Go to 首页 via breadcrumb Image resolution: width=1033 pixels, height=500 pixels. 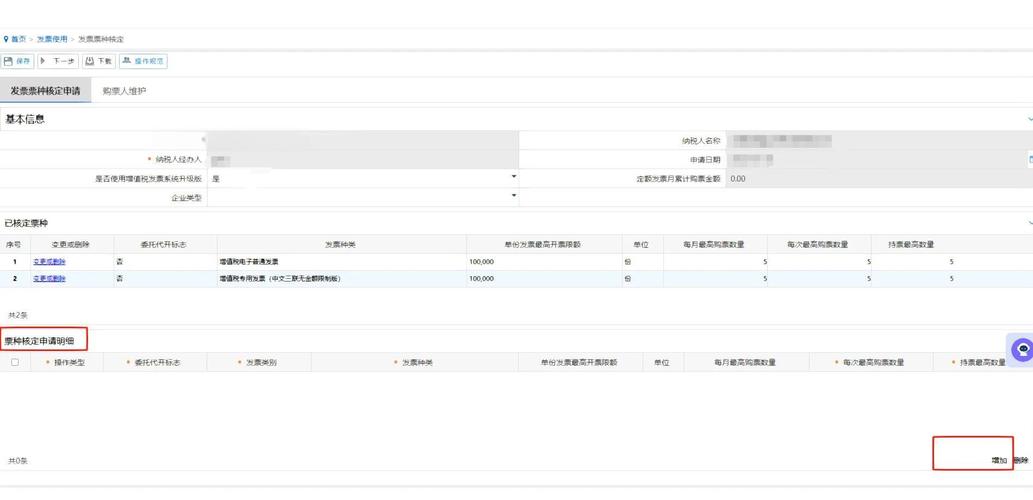18,39
